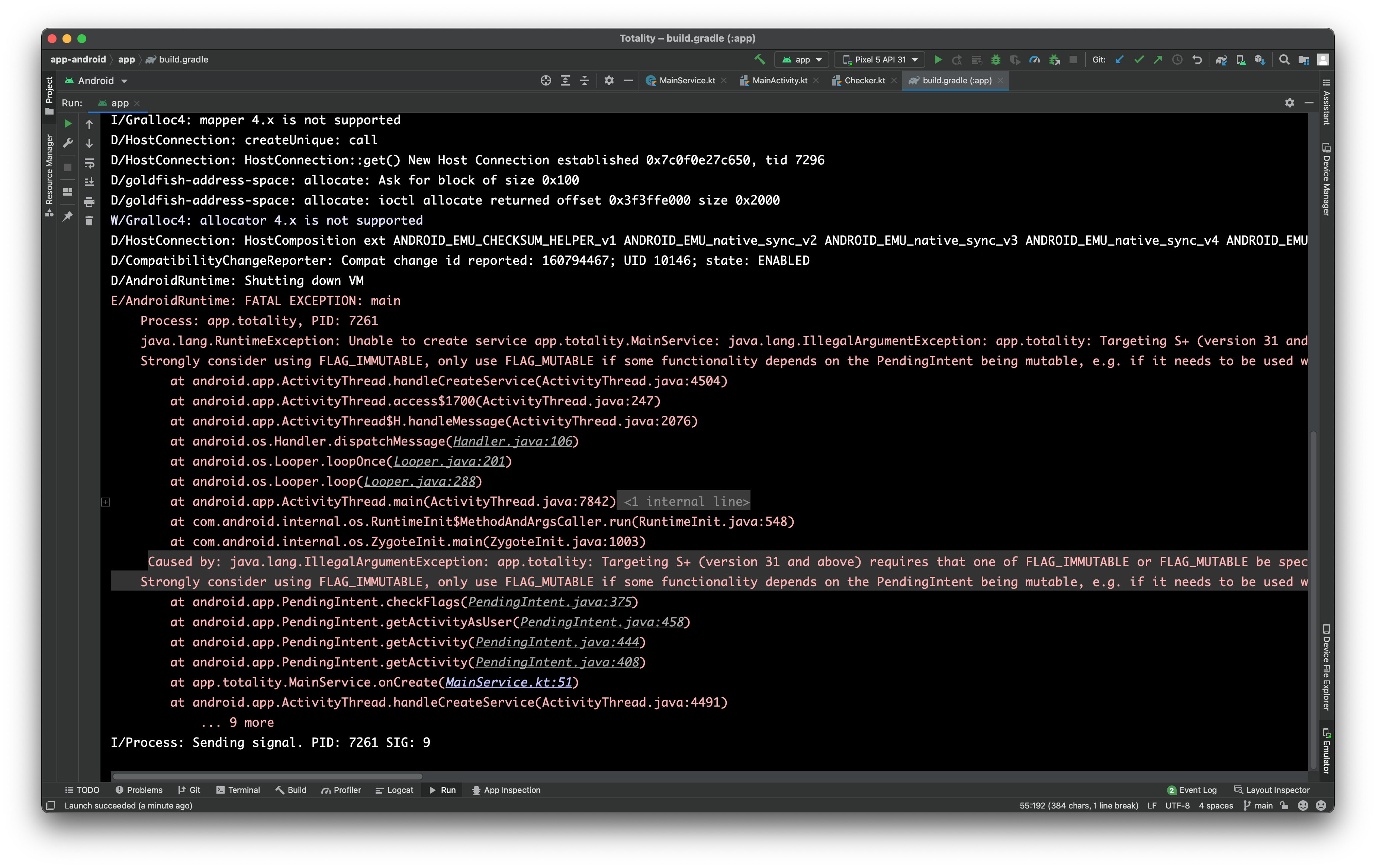Viewport: 1376px width, 868px height.
Task: Click the Make Project hammer icon
Action: tap(759, 60)
